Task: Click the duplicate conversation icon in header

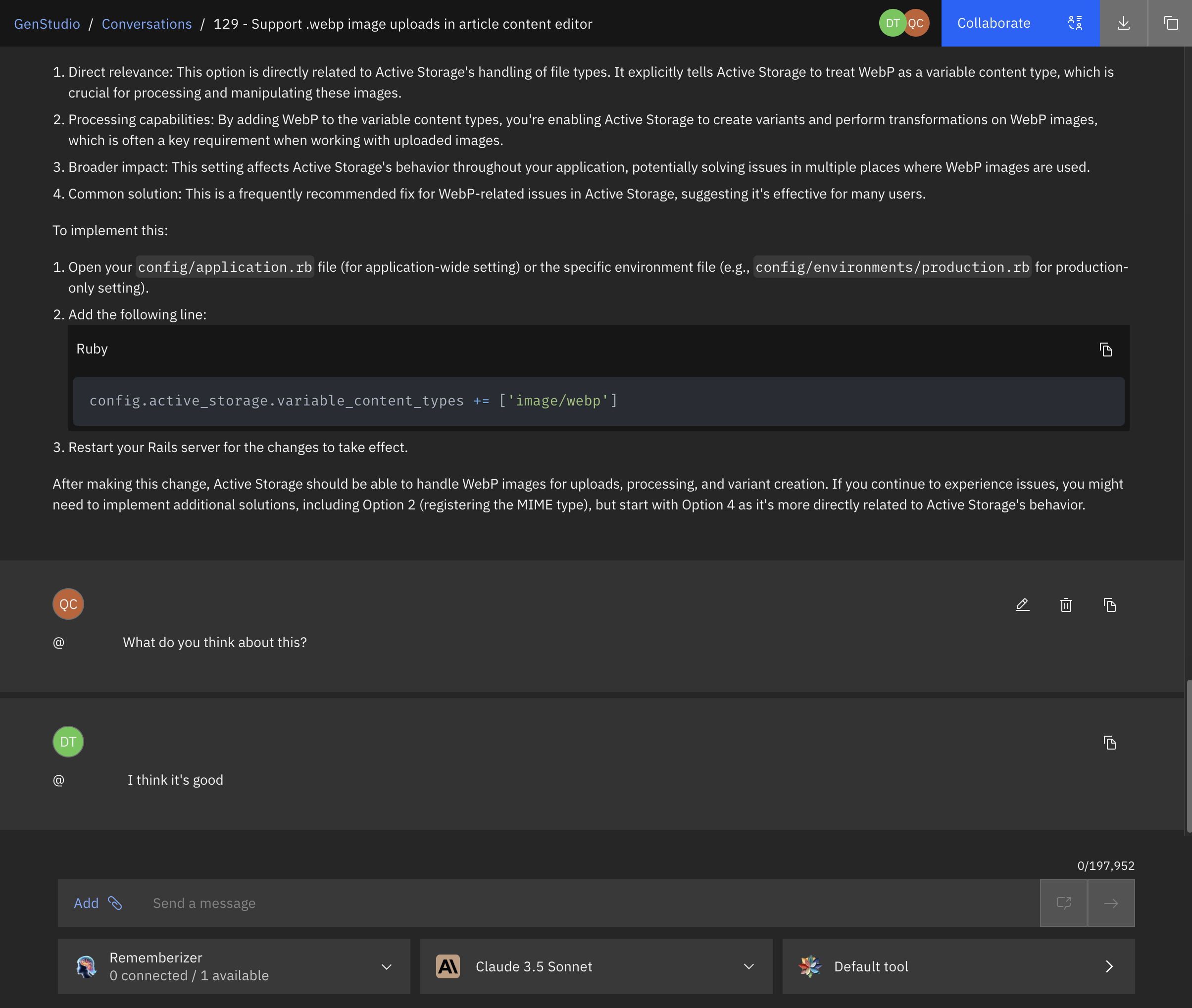Action: pyautogui.click(x=1170, y=23)
